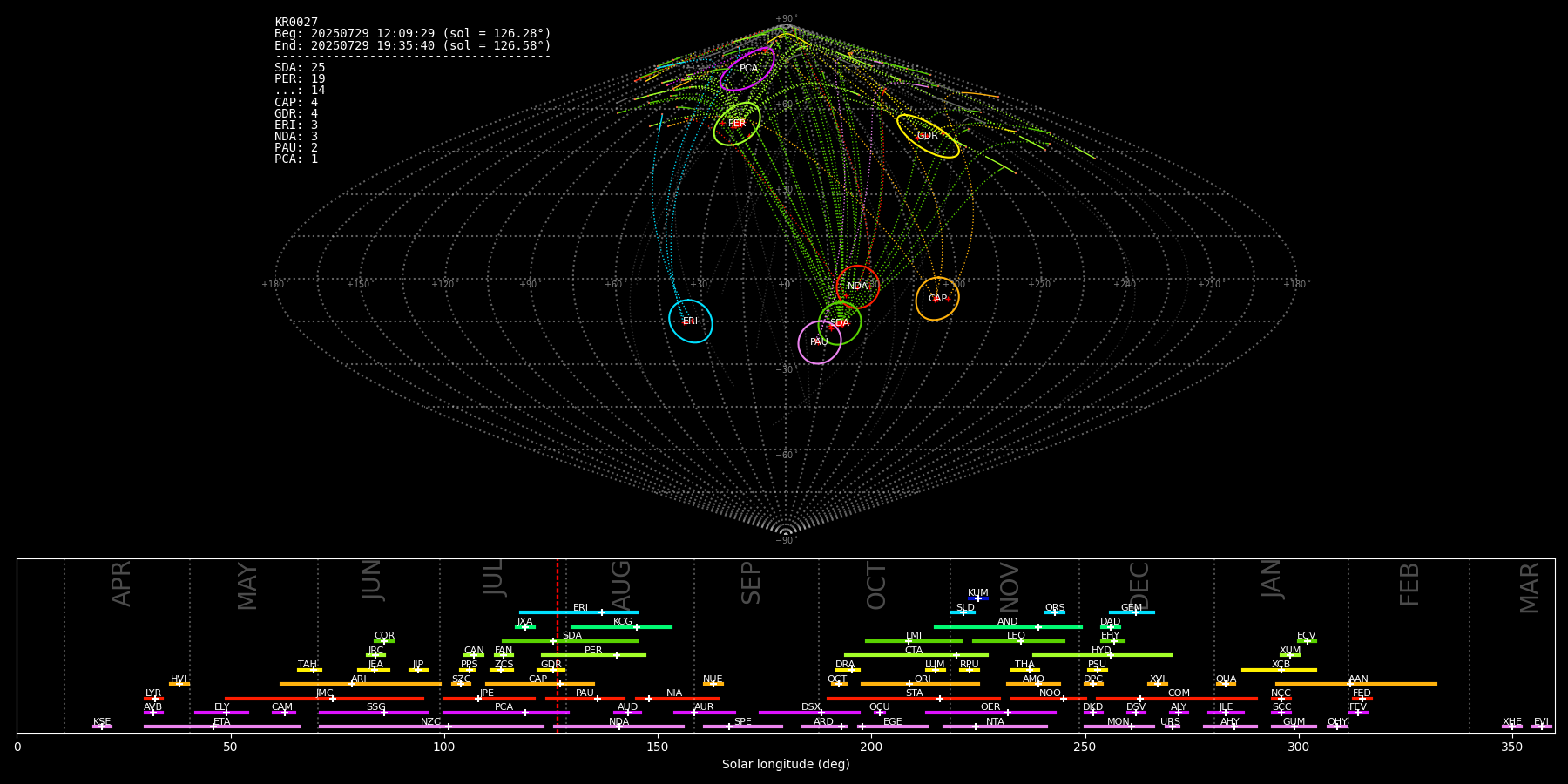This screenshot has width=1568, height=784.
Task: Click the 'ERI: 3' count in legend
Action: click(296, 125)
